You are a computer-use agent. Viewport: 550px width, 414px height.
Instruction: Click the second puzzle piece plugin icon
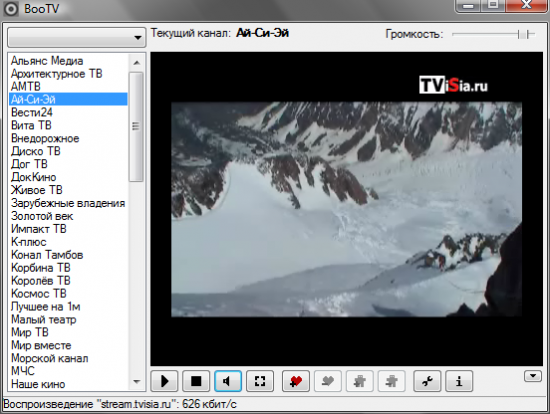click(391, 381)
